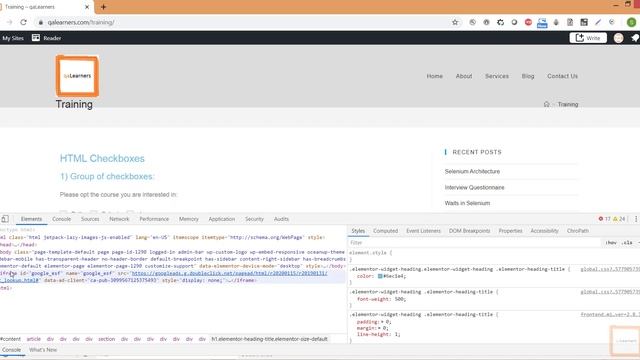Open the WordPress user avatar
640x360 pixels.
pyautogui.click(x=618, y=38)
